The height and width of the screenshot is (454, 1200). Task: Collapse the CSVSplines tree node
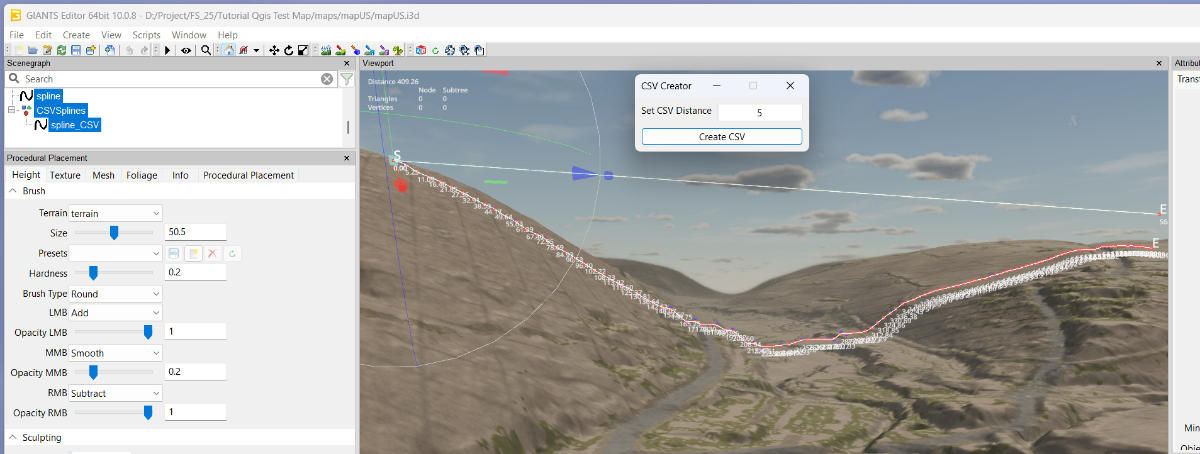[x=12, y=110]
